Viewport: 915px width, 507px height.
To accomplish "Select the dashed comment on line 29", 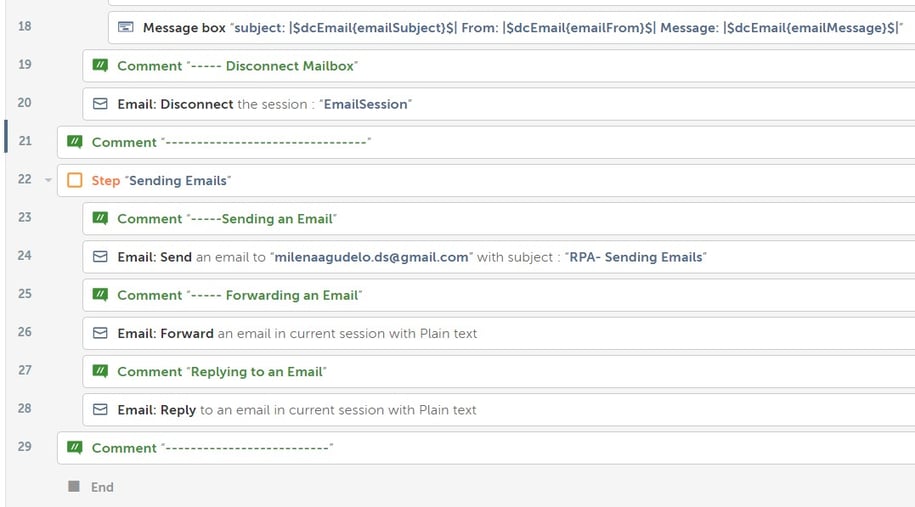I will point(486,447).
